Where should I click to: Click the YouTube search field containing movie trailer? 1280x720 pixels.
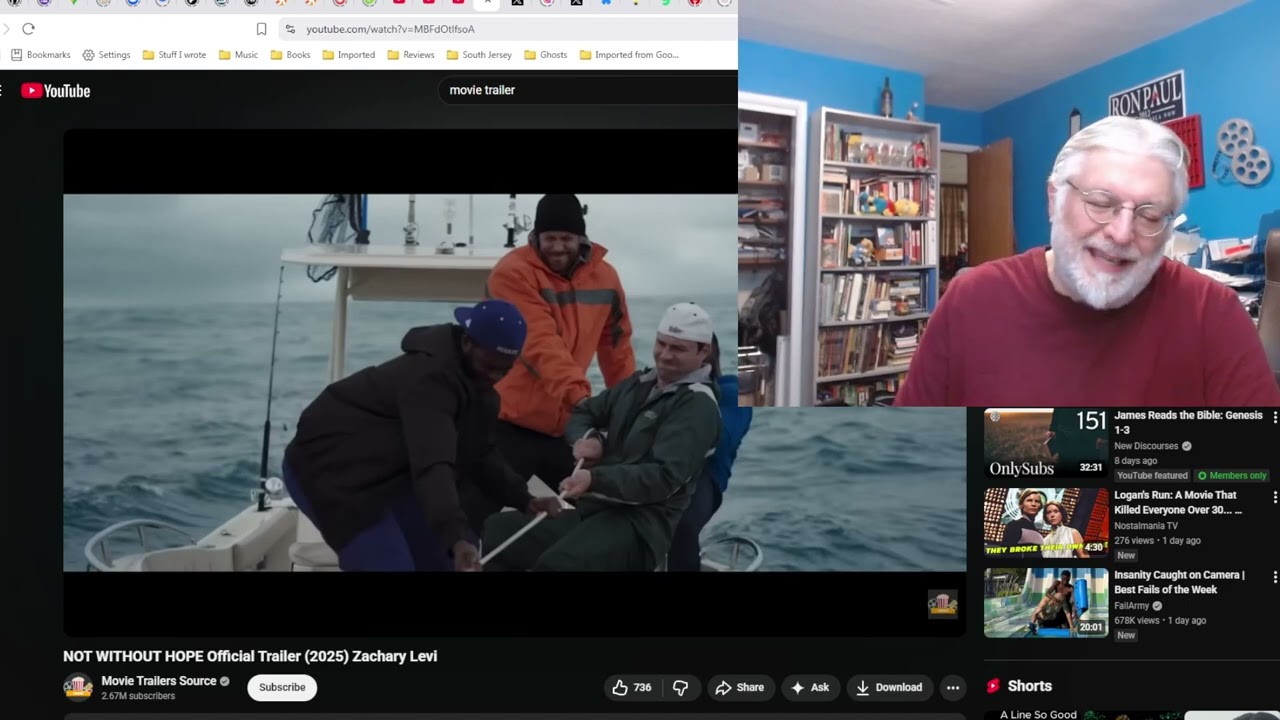(x=588, y=90)
